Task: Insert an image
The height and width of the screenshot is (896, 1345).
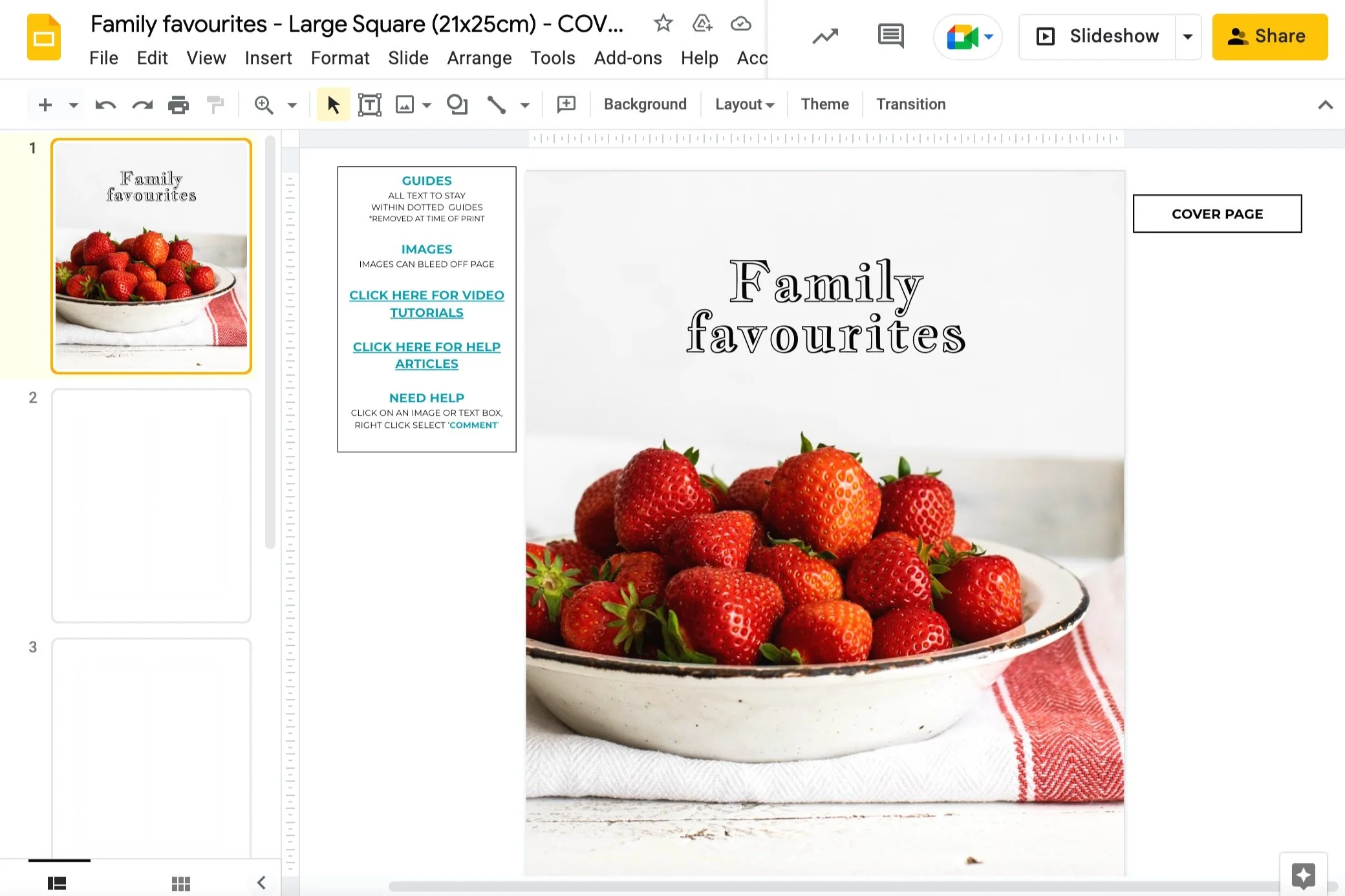Action: point(404,104)
